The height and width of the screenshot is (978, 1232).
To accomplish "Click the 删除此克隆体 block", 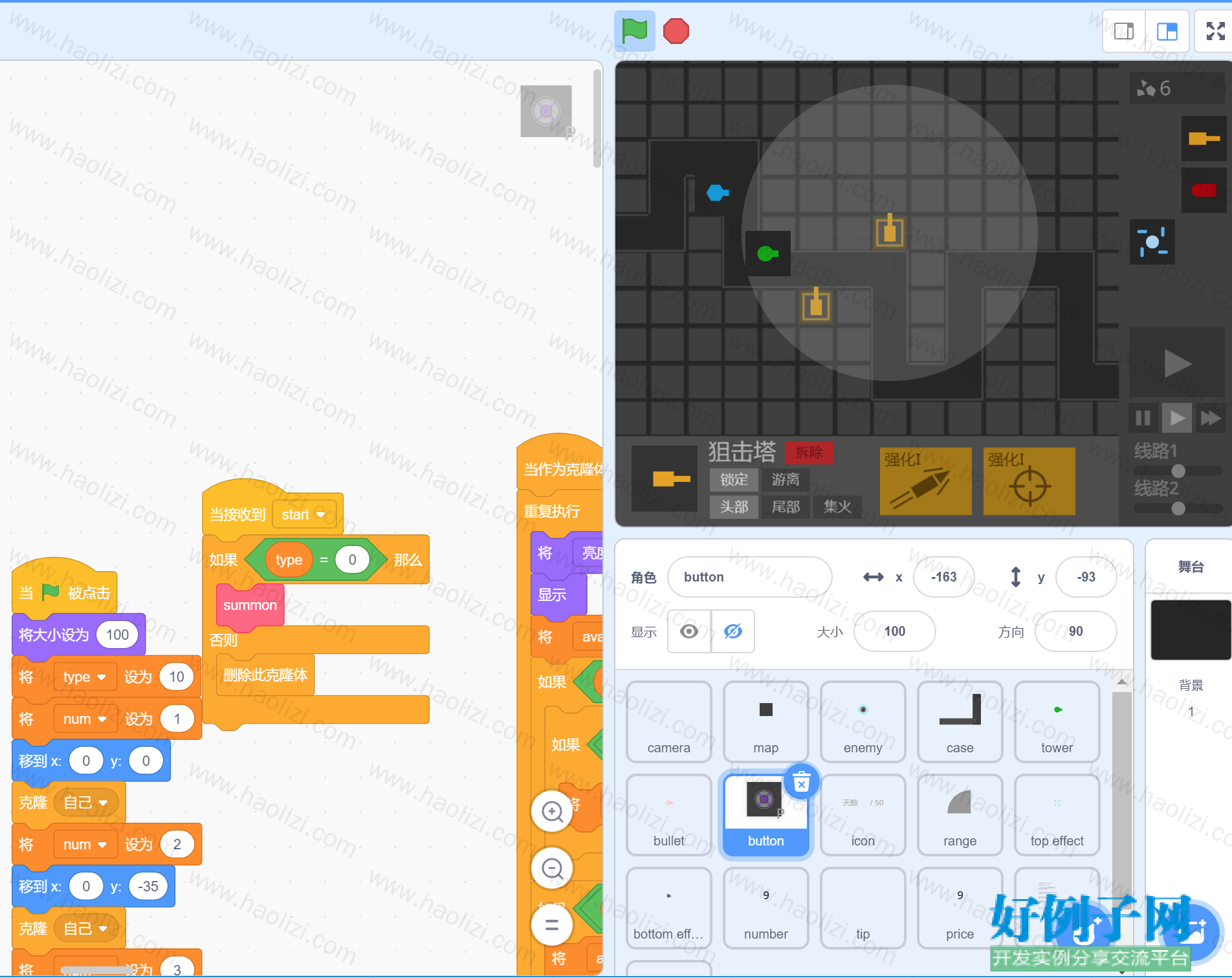I will pos(265,675).
